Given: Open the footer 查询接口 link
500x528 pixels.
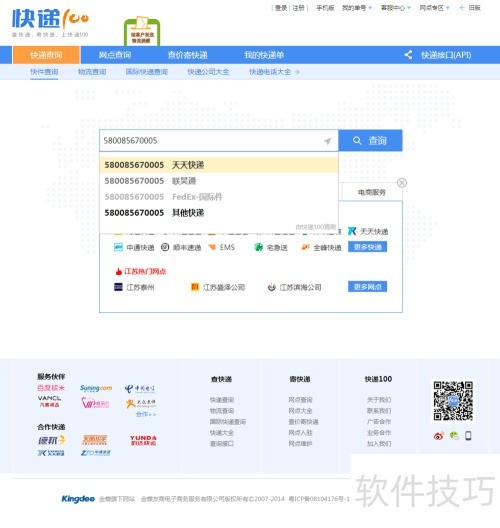Looking at the screenshot, I should [222, 443].
